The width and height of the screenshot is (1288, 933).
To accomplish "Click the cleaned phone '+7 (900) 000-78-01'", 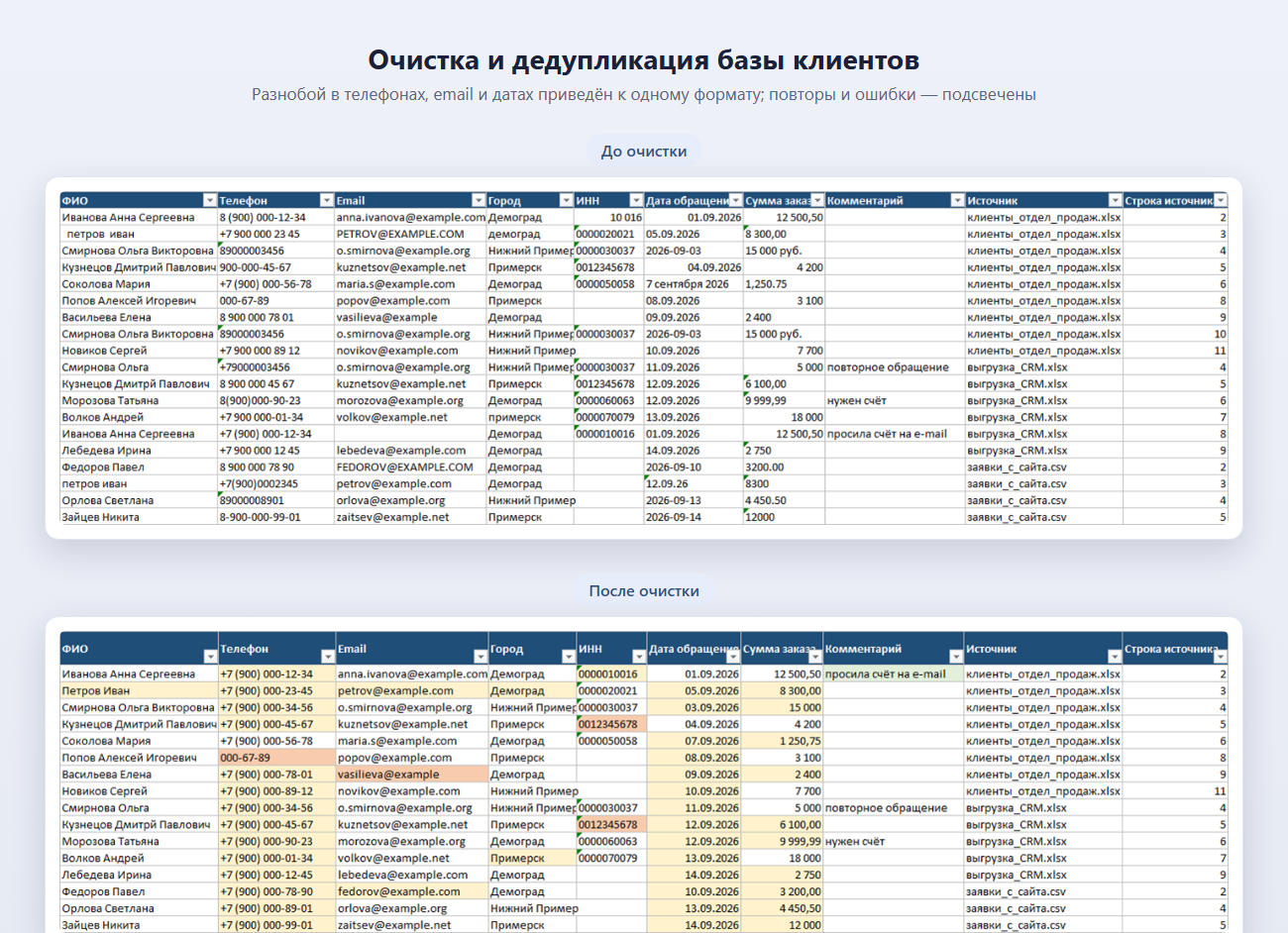I will click(x=277, y=776).
